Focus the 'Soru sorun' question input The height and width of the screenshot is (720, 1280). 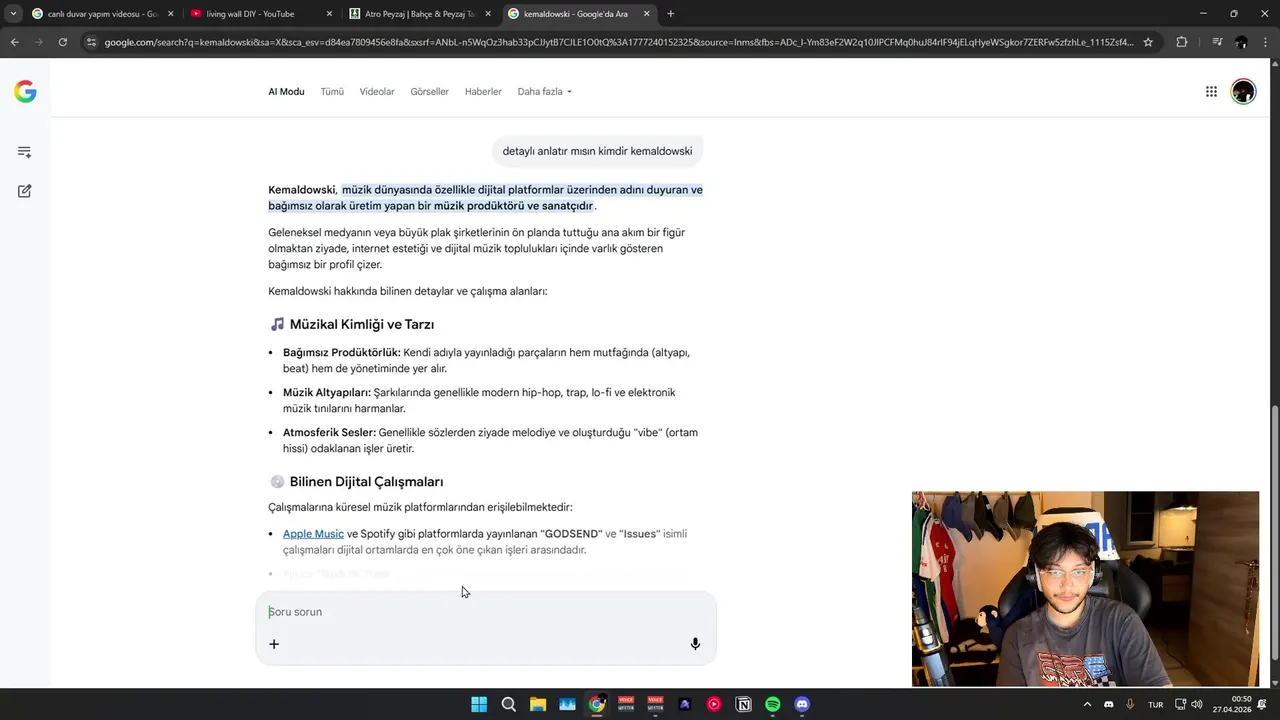coord(486,612)
